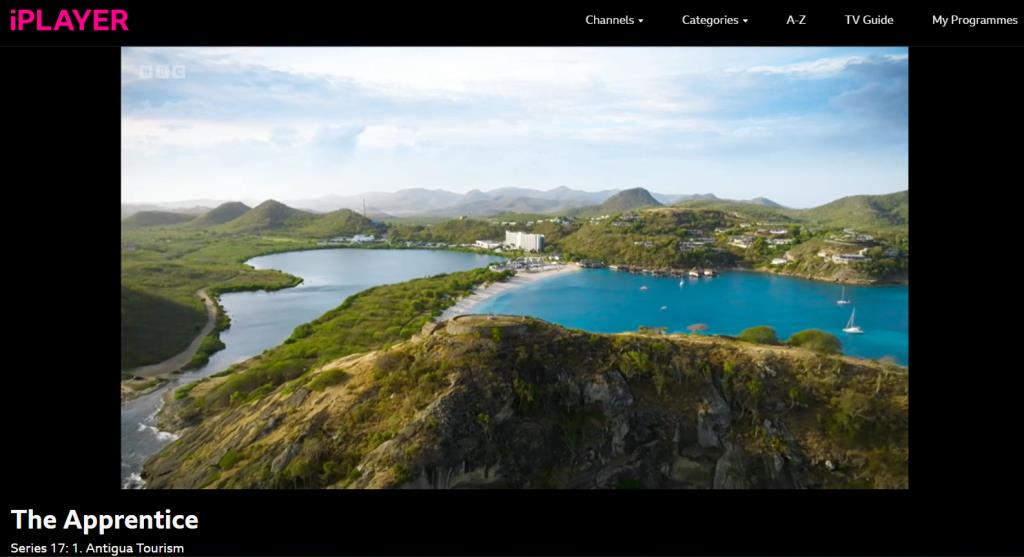Go to the A-Z programme listing

click(x=795, y=20)
